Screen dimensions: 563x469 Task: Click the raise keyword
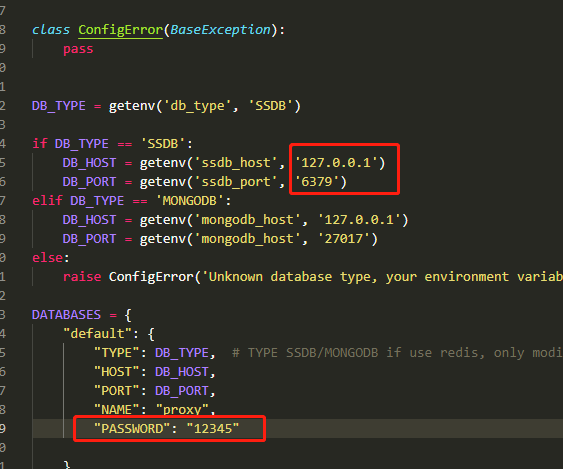pyautogui.click(x=82, y=277)
